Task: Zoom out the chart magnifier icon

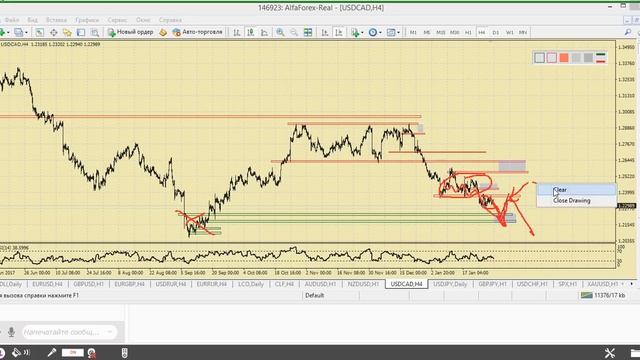Action: (x=294, y=32)
